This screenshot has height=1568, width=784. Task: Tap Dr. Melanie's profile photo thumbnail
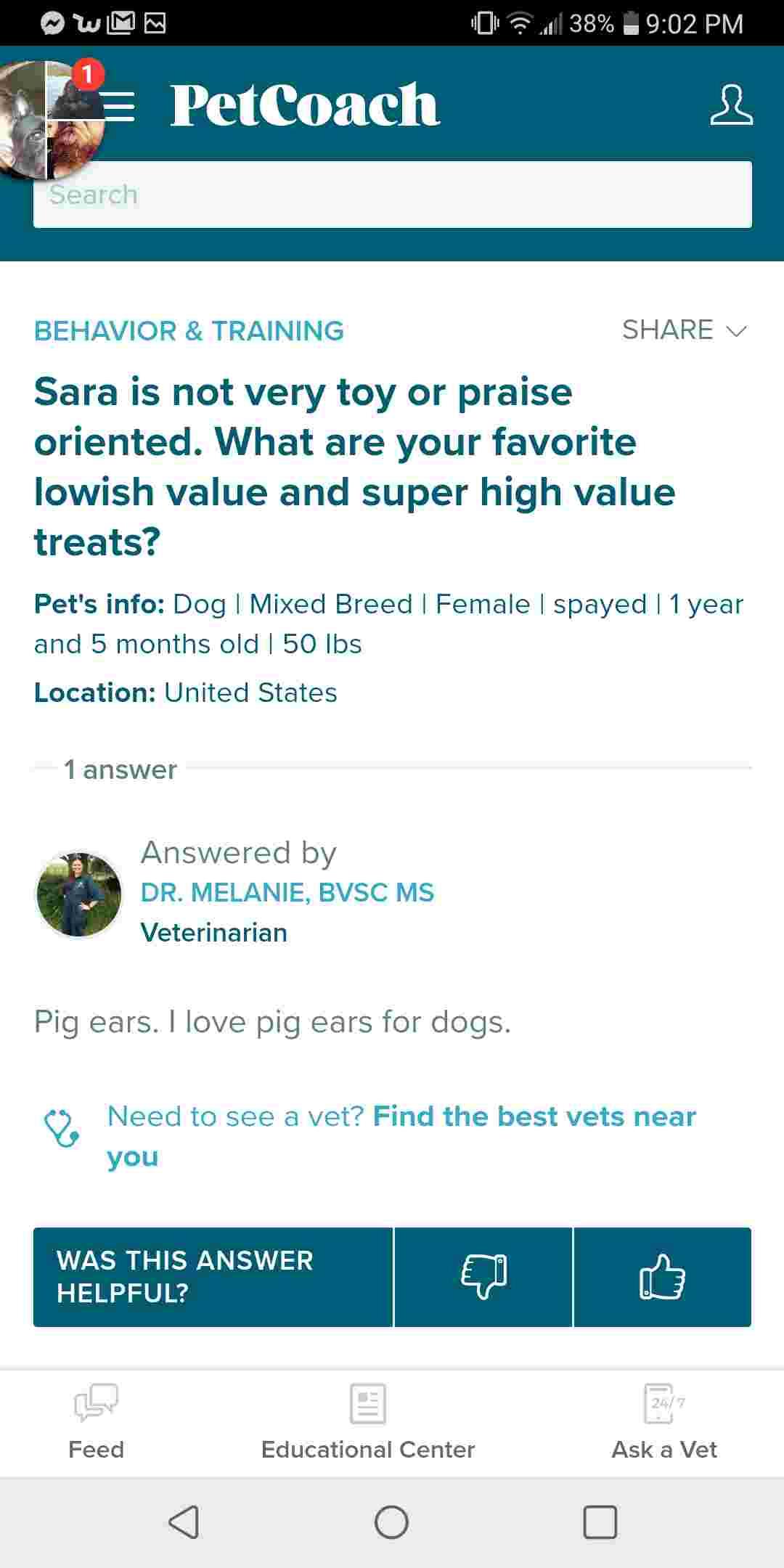(80, 894)
